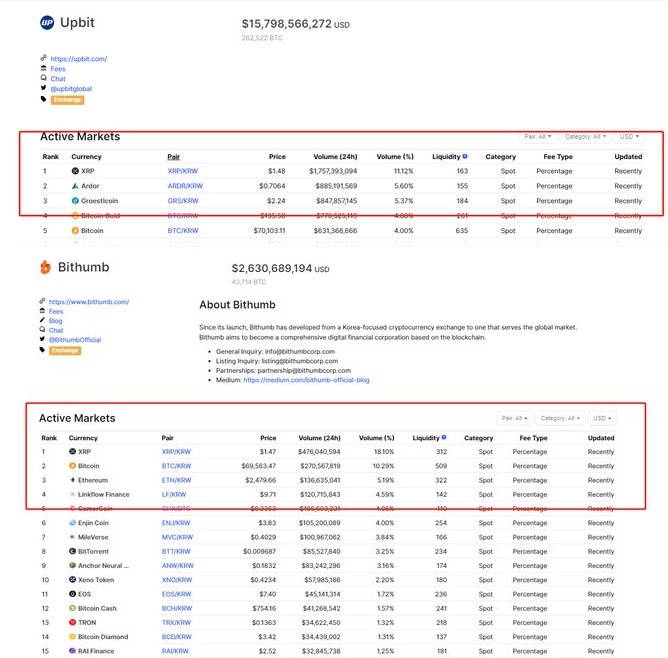This screenshot has height=658, width=668.
Task: Sort Bithumb table by Updated header
Action: point(601,438)
